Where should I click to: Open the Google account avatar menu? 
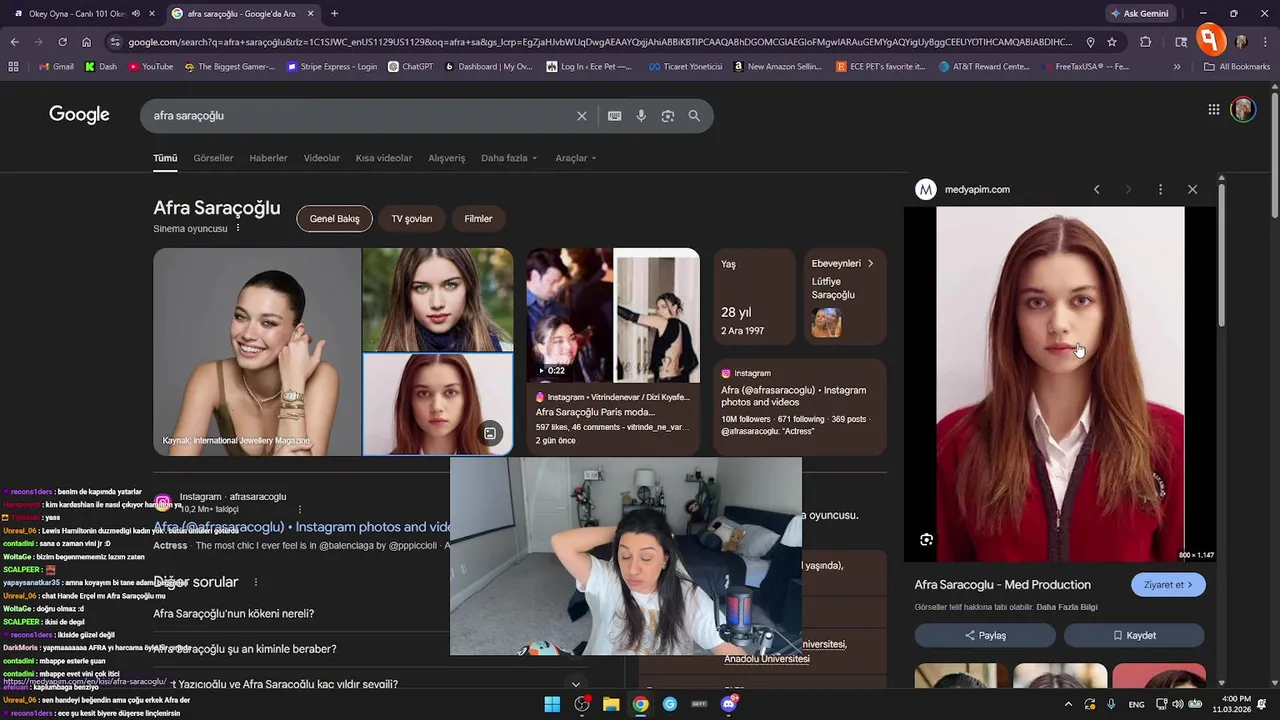tap(1243, 110)
